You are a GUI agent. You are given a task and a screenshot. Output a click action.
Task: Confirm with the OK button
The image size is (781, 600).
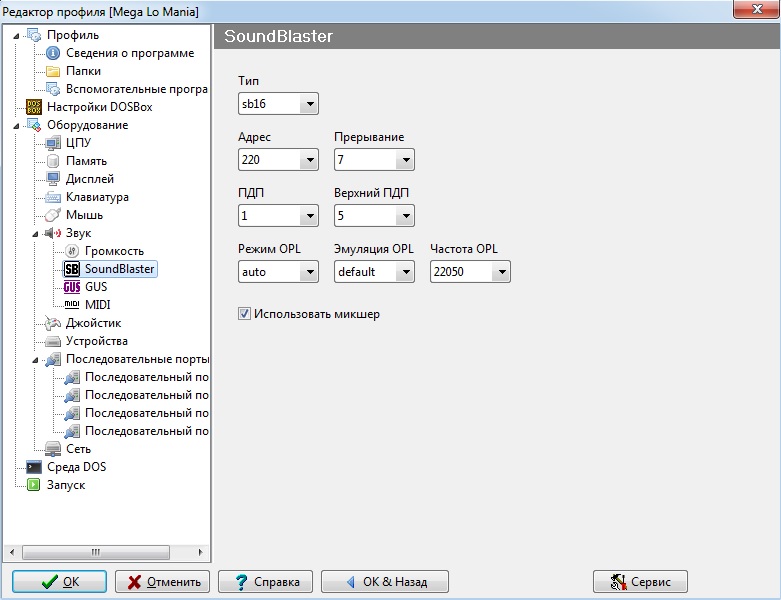click(59, 582)
